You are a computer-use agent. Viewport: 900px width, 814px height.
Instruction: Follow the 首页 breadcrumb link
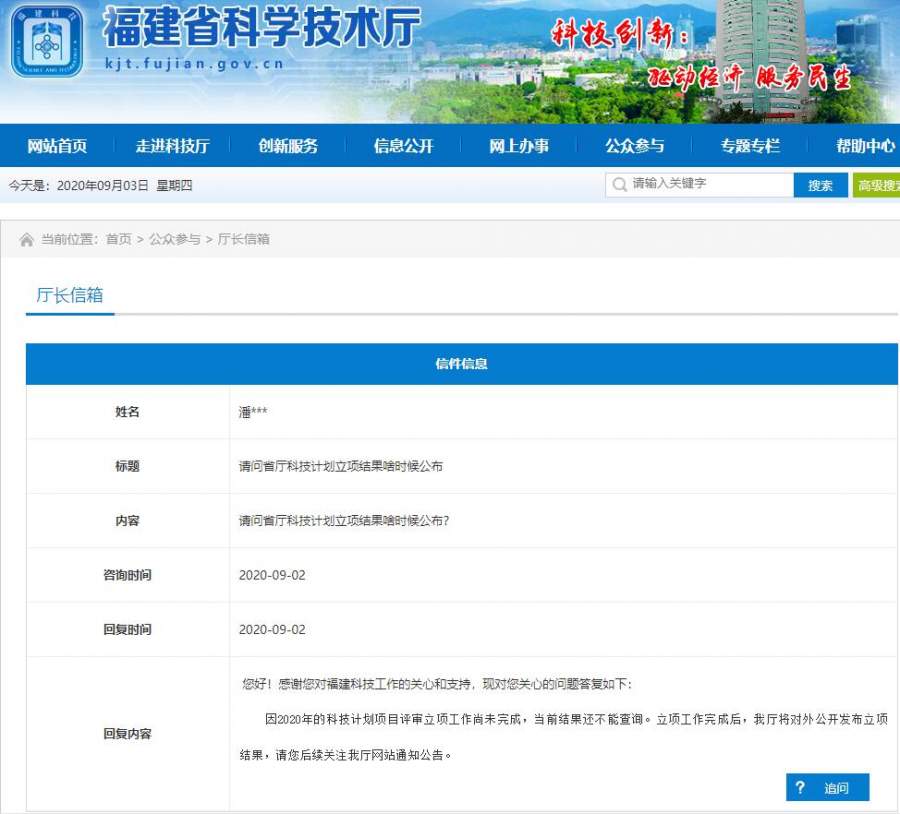tap(118, 240)
